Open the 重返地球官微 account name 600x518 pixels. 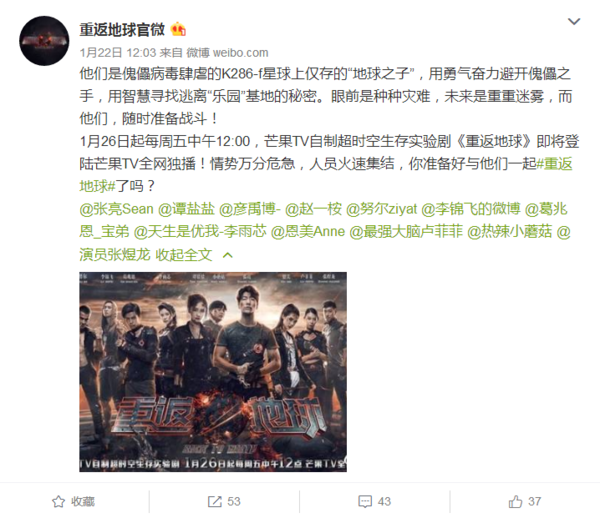click(122, 29)
